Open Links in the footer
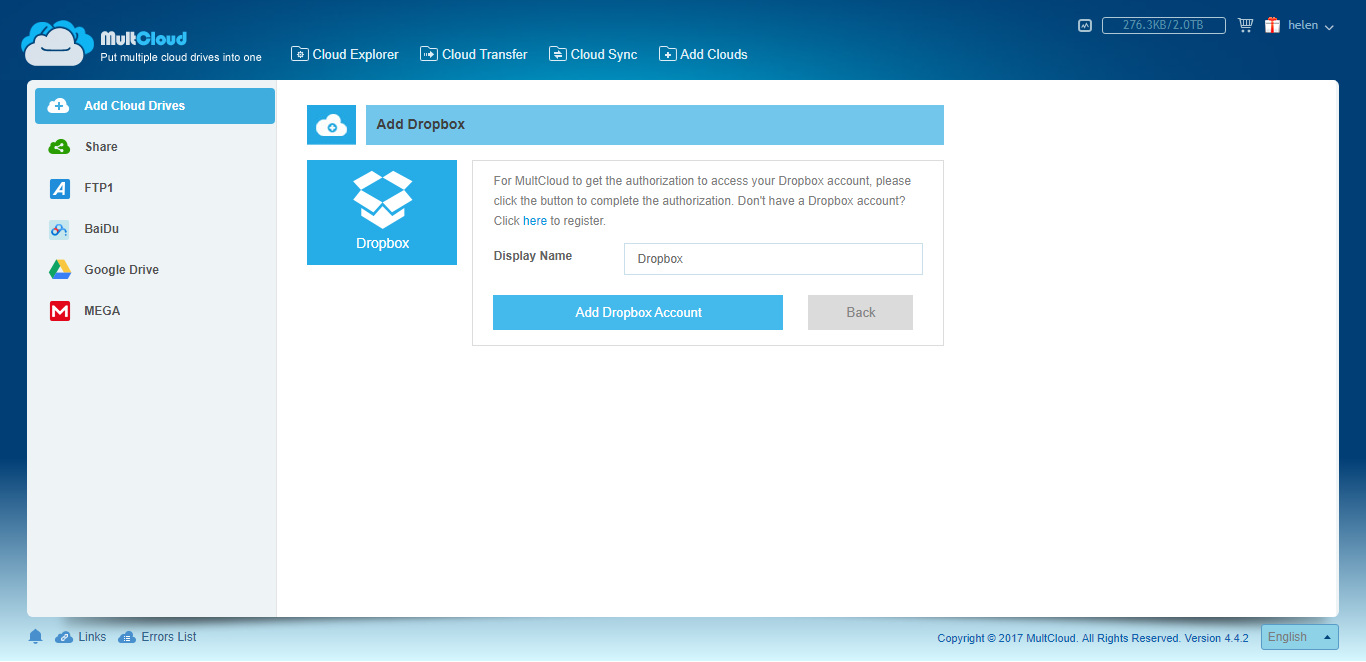This screenshot has width=1366, height=662. 81,637
